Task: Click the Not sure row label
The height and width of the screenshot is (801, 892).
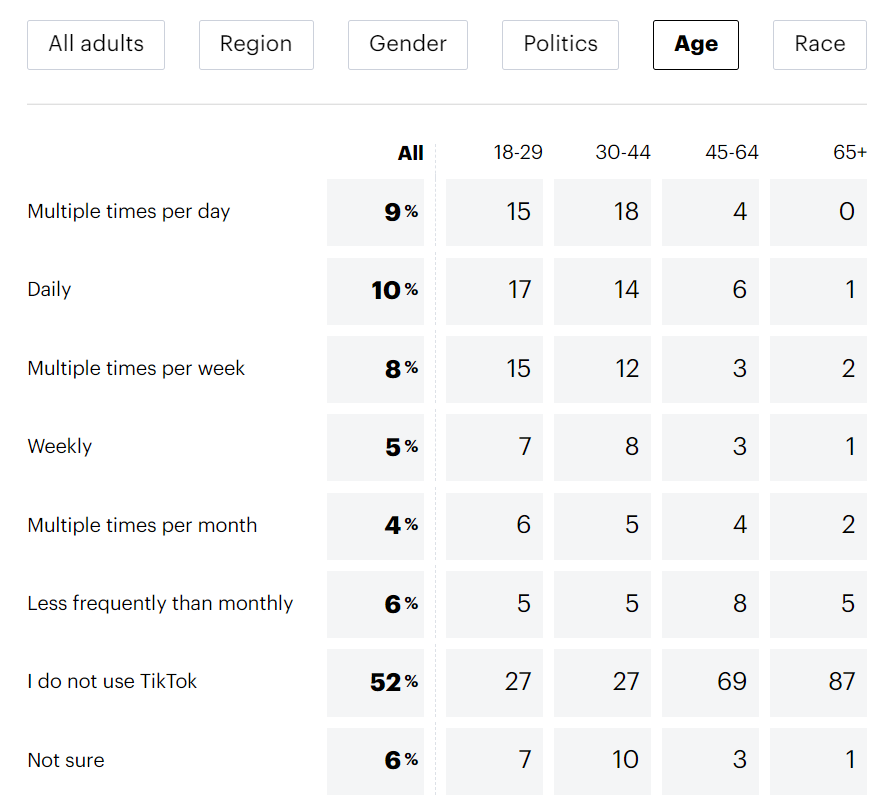Action: 66,761
